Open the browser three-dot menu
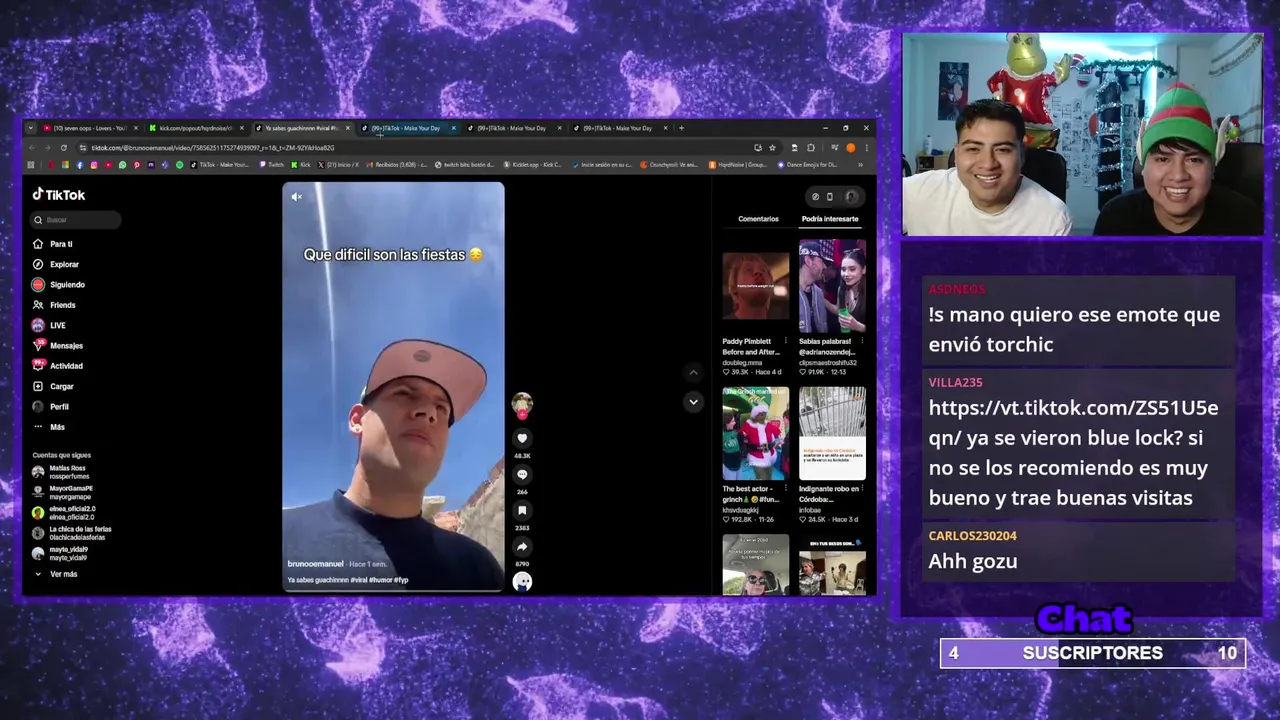Screen dimensions: 1280x720 tap(865, 148)
